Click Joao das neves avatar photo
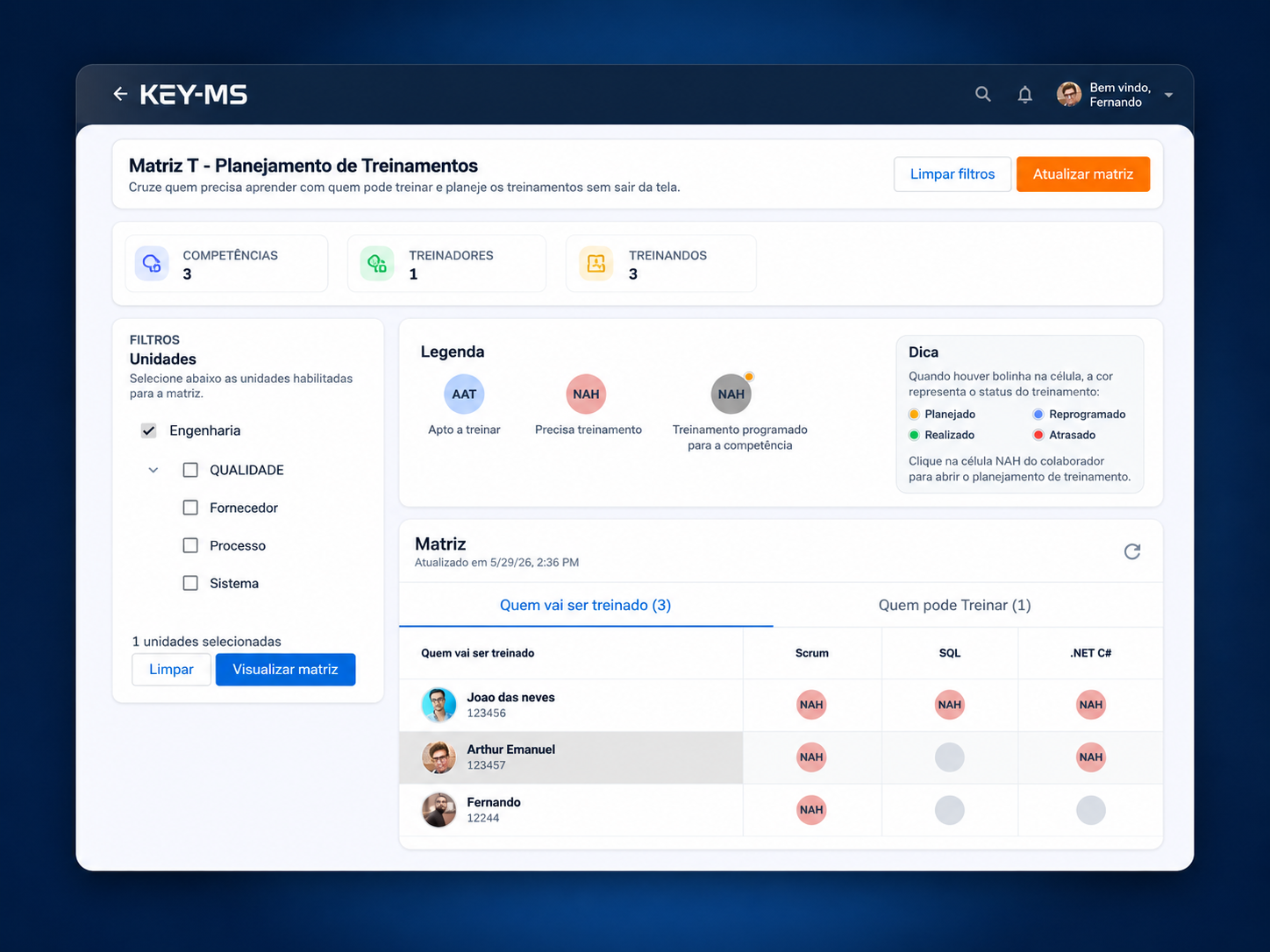The width and height of the screenshot is (1270, 952). tap(439, 705)
